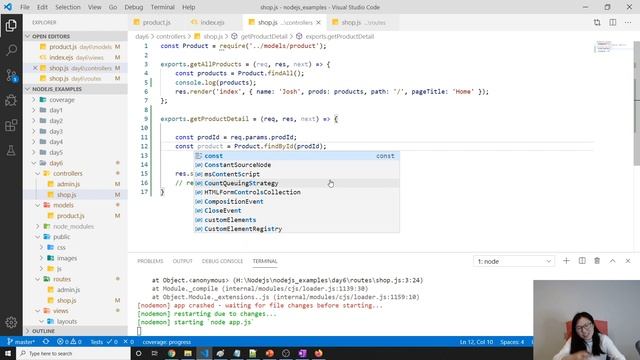Image resolution: width=640 pixels, height=360 pixels.
Task: Click Ln 12, Col 10 in status bar
Action: tap(476, 342)
